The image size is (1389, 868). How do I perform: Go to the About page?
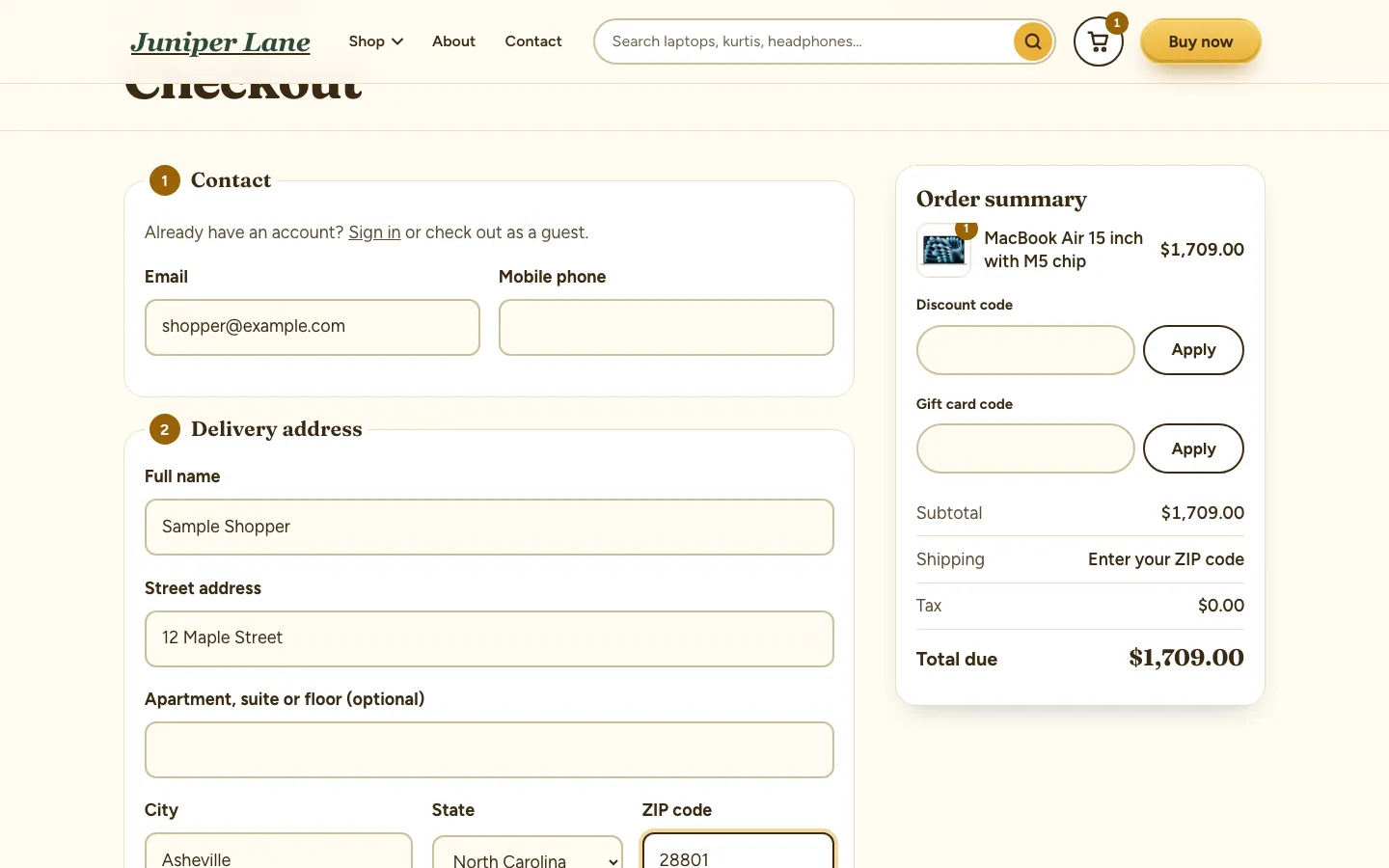click(453, 41)
